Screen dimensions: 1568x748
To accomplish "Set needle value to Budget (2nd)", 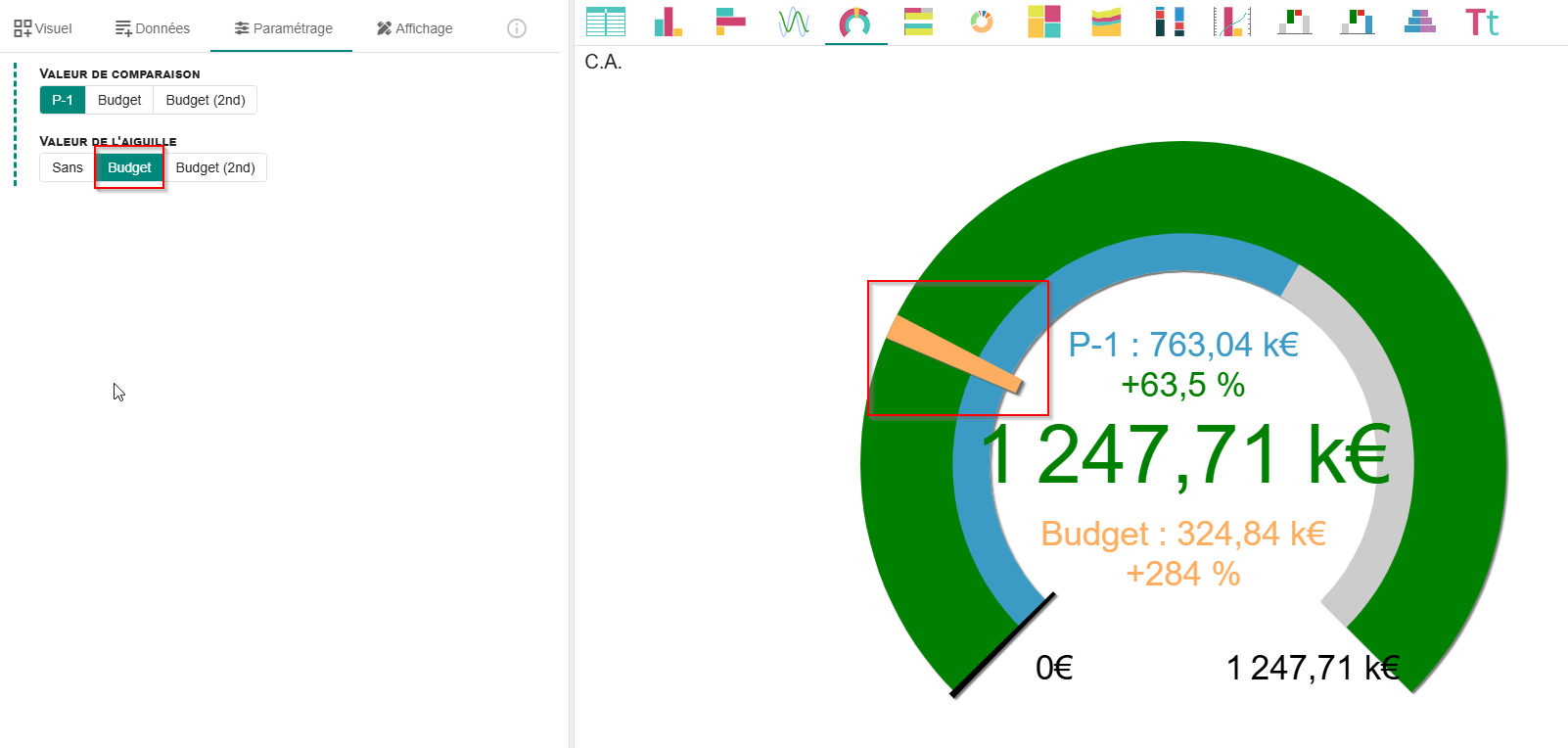I will 215,167.
